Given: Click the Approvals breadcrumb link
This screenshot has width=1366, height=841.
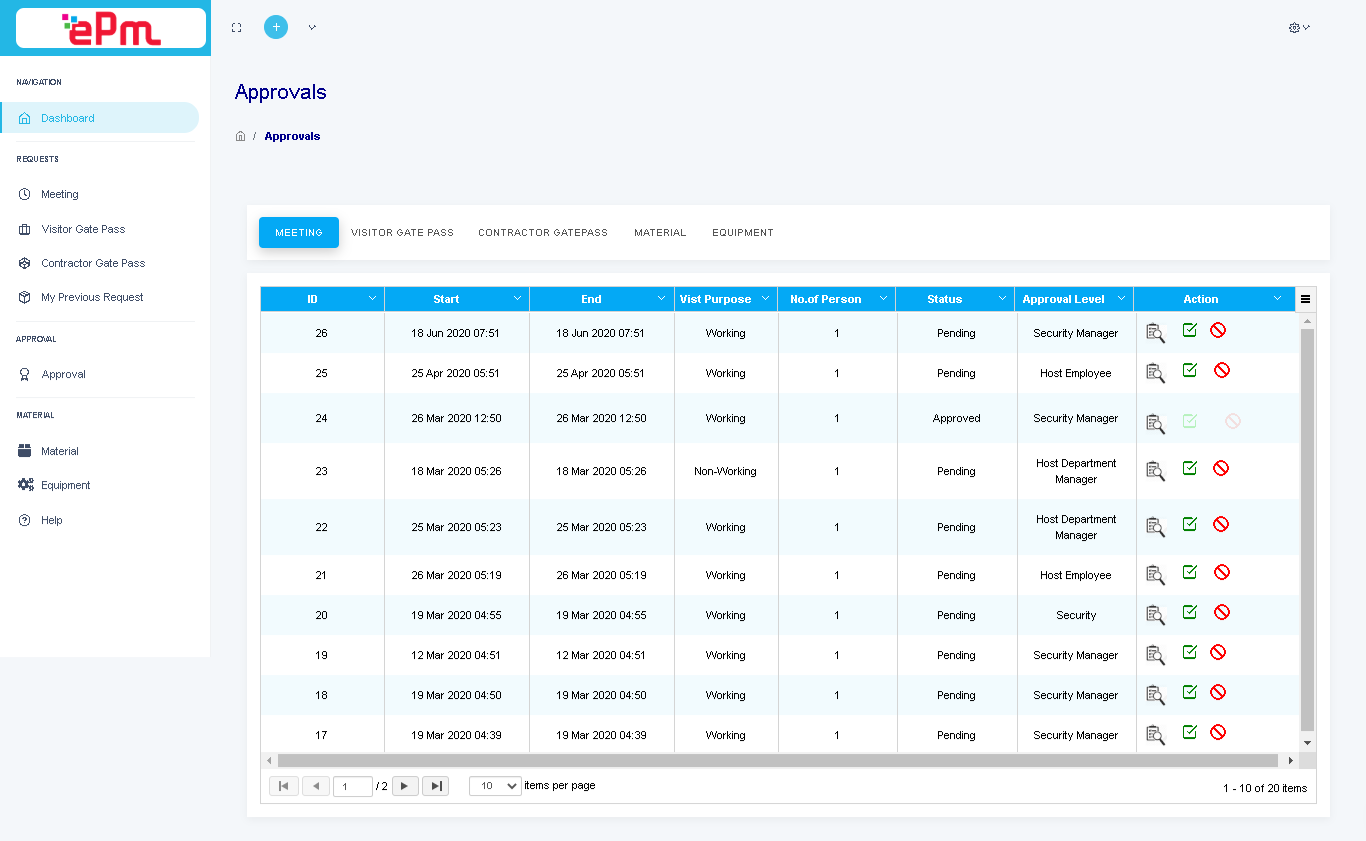Looking at the screenshot, I should [292, 136].
